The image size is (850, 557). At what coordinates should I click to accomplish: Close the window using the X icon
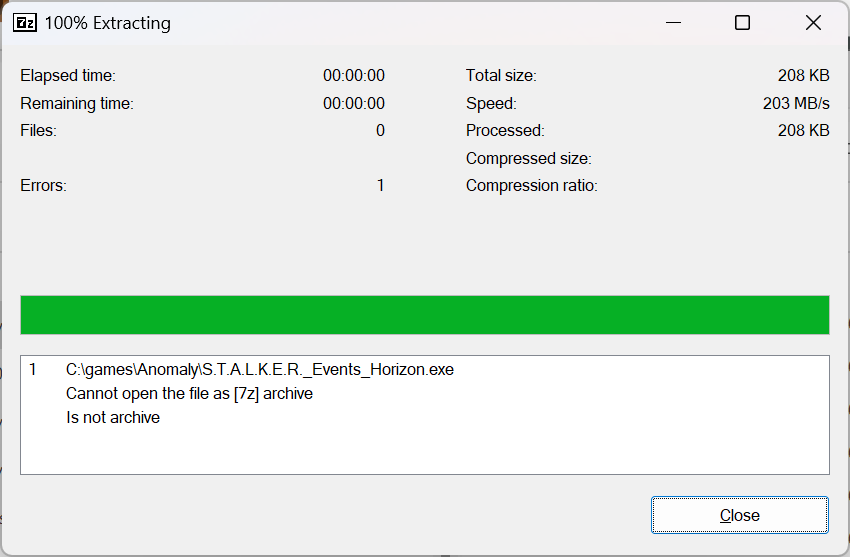[x=813, y=23]
